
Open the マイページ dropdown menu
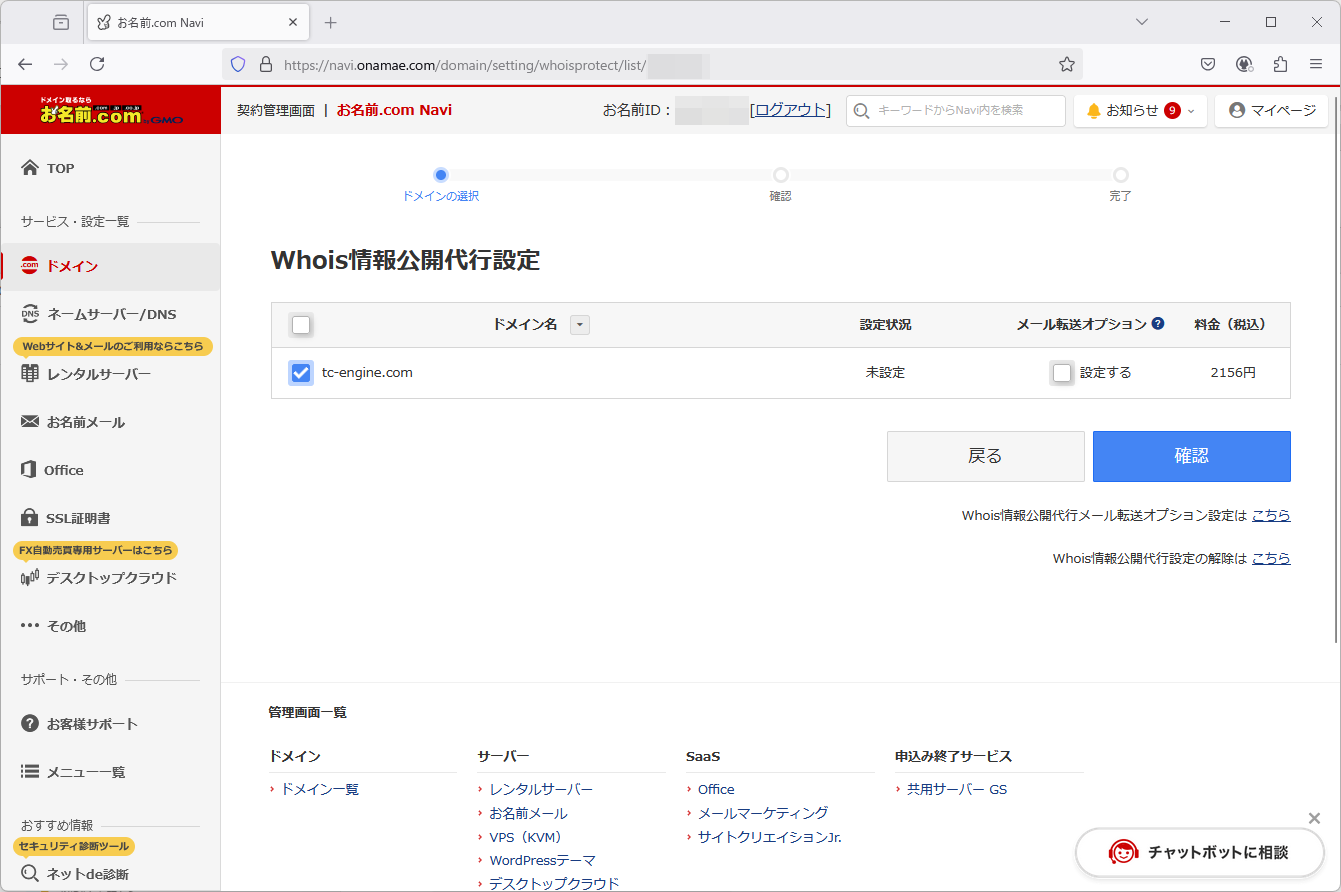coord(1272,111)
